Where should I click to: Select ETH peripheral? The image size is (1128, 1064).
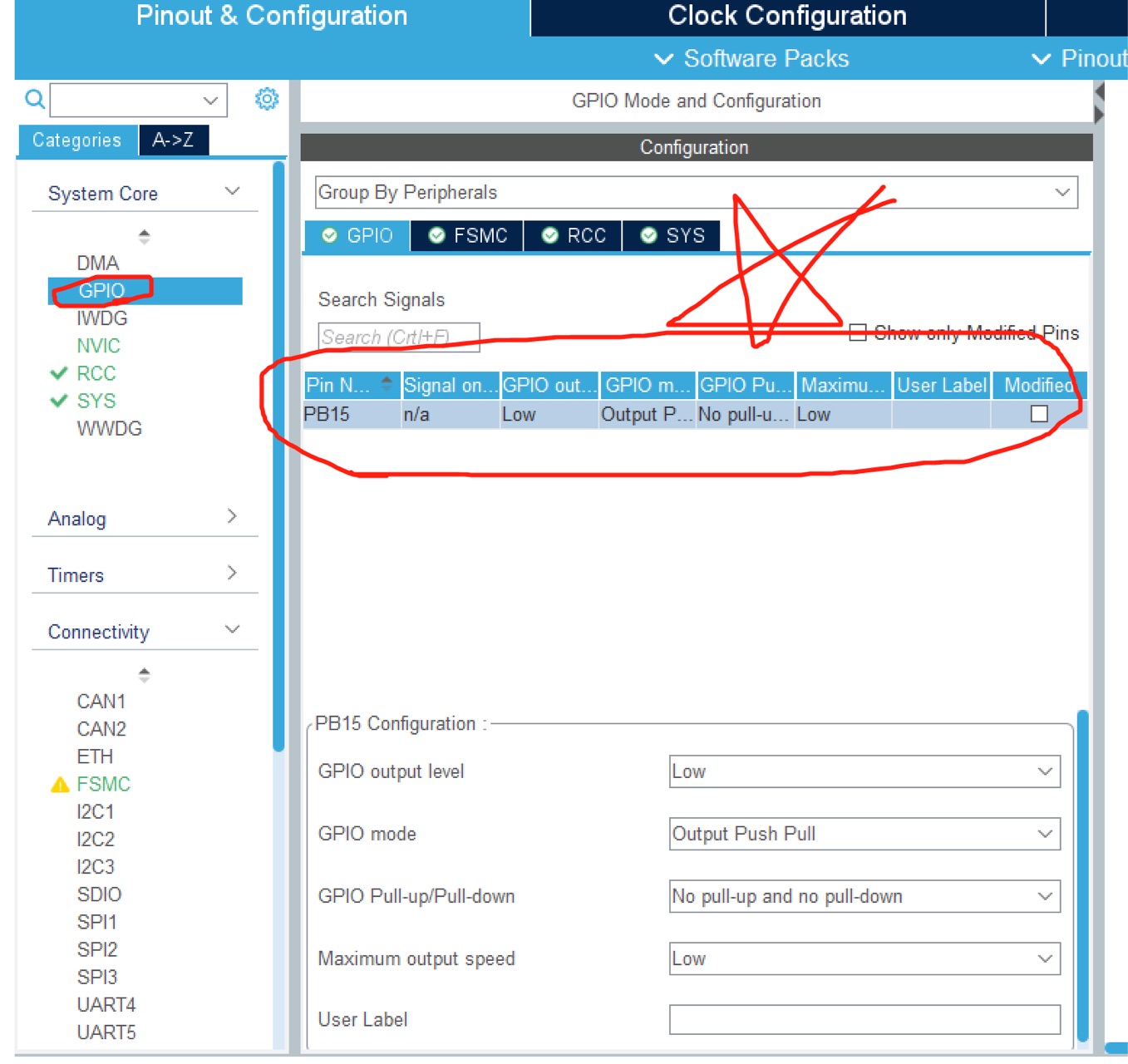pyautogui.click(x=95, y=756)
